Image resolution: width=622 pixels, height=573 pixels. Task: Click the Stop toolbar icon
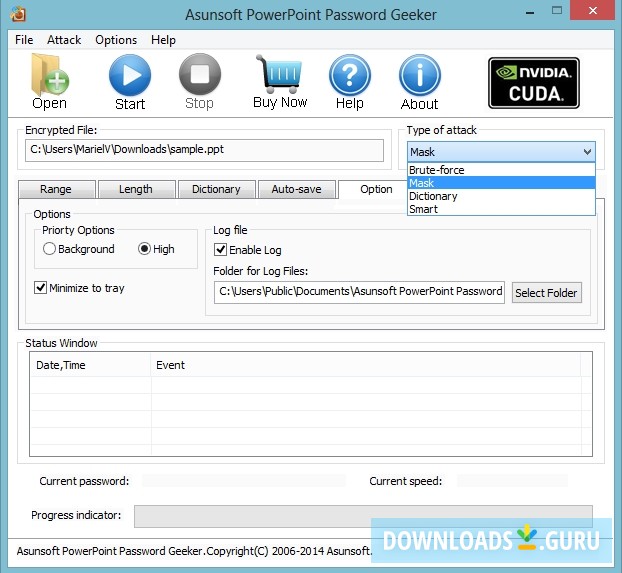tap(200, 74)
